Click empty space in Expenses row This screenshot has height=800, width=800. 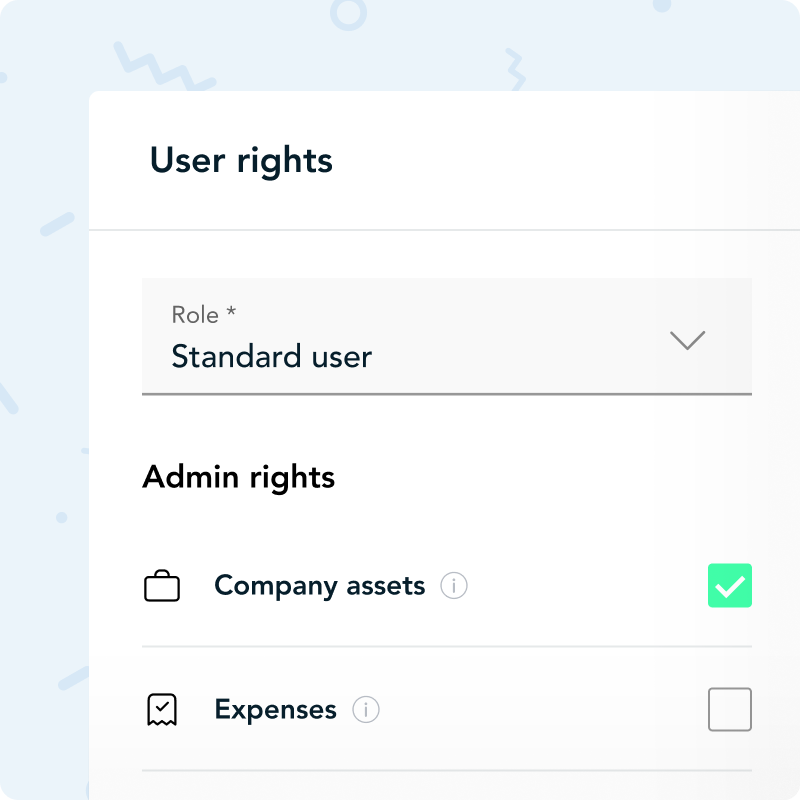pos(540,710)
